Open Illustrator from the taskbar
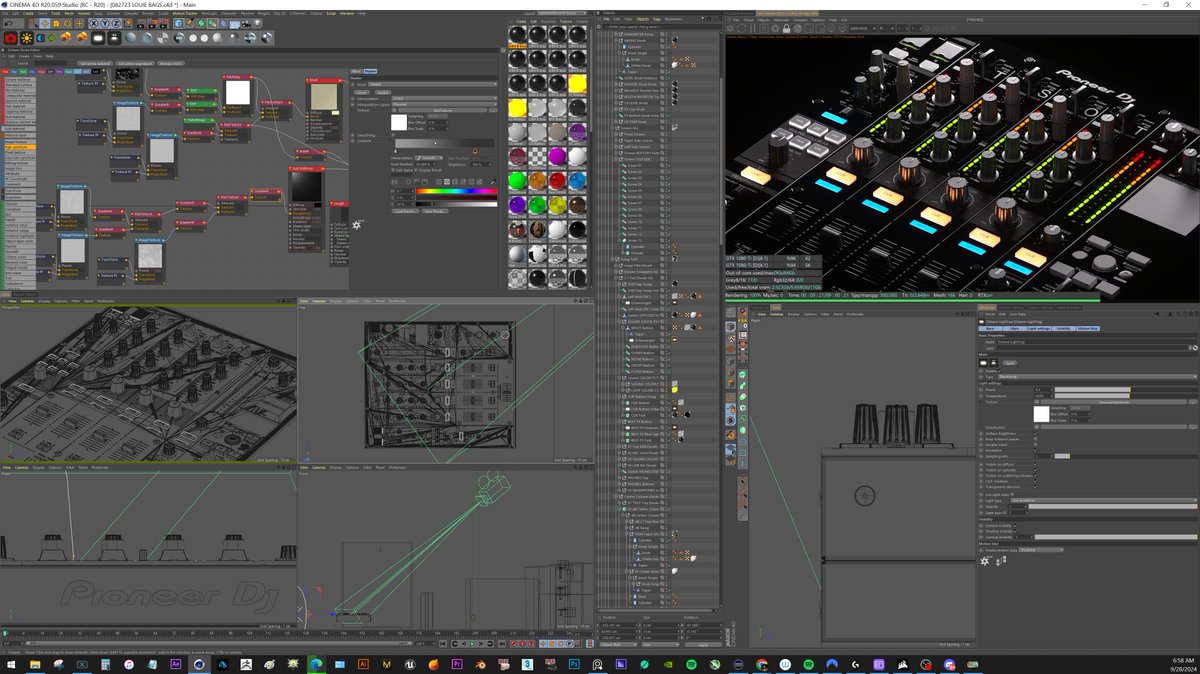Viewport: 1200px width, 674px height. [x=363, y=664]
